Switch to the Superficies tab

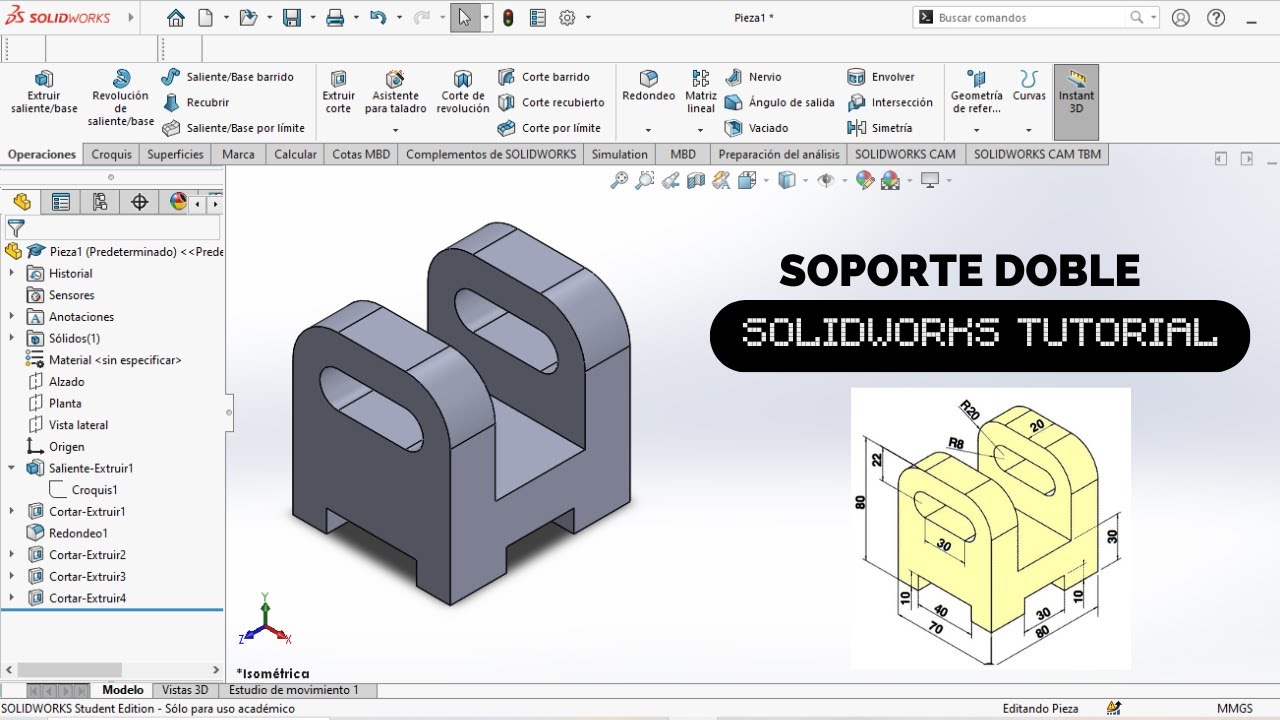click(175, 154)
